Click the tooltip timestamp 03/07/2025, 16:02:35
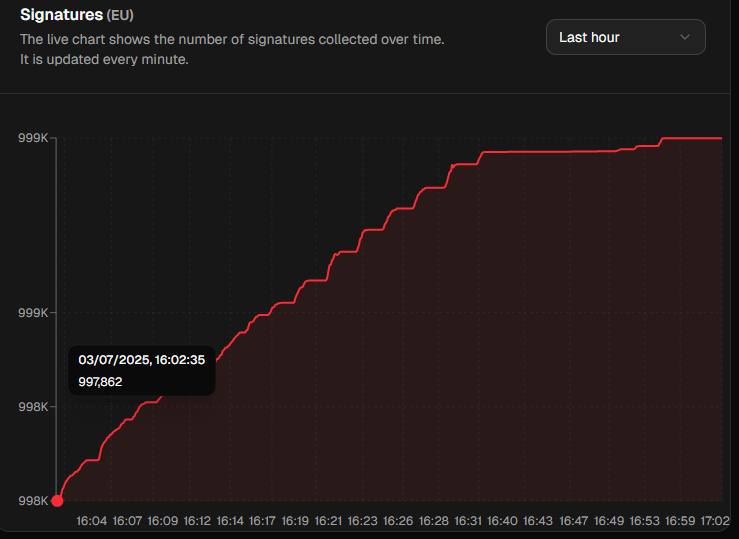 141,360
